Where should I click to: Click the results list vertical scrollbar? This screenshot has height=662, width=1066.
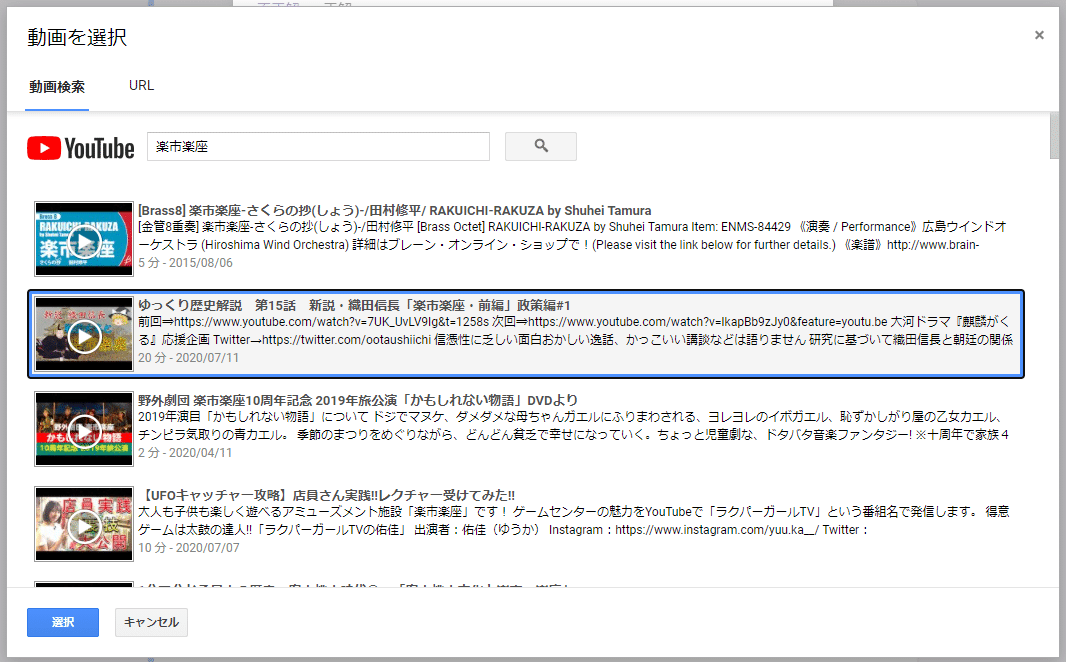1054,136
